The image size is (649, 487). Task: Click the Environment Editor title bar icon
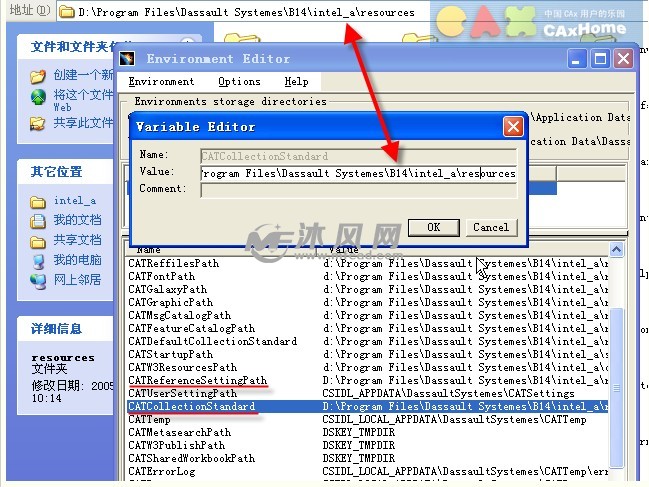point(128,58)
